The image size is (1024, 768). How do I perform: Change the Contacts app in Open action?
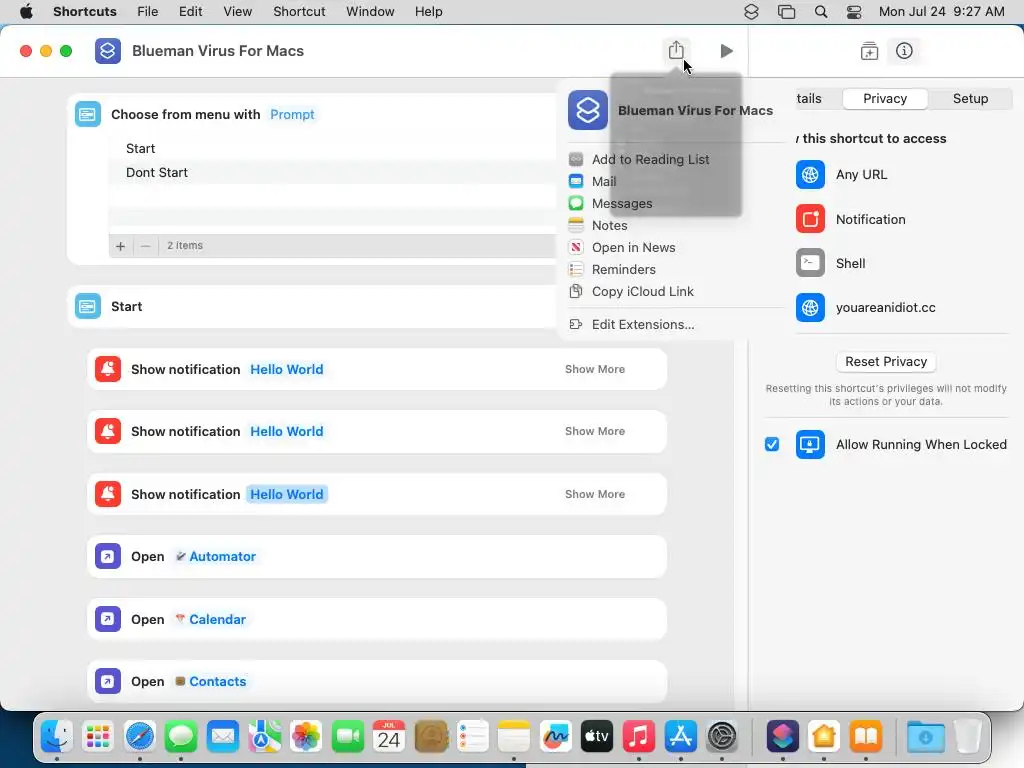tap(210, 682)
